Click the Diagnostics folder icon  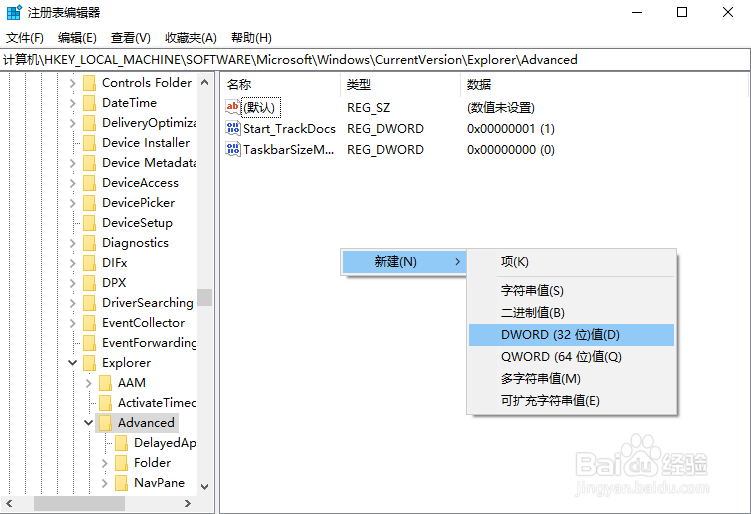pyautogui.click(x=90, y=243)
